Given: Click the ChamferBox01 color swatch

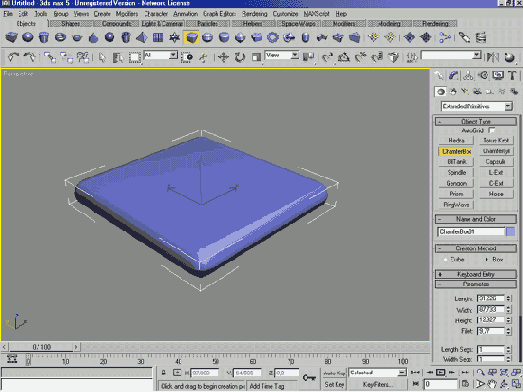Looking at the screenshot, I should point(510,232).
